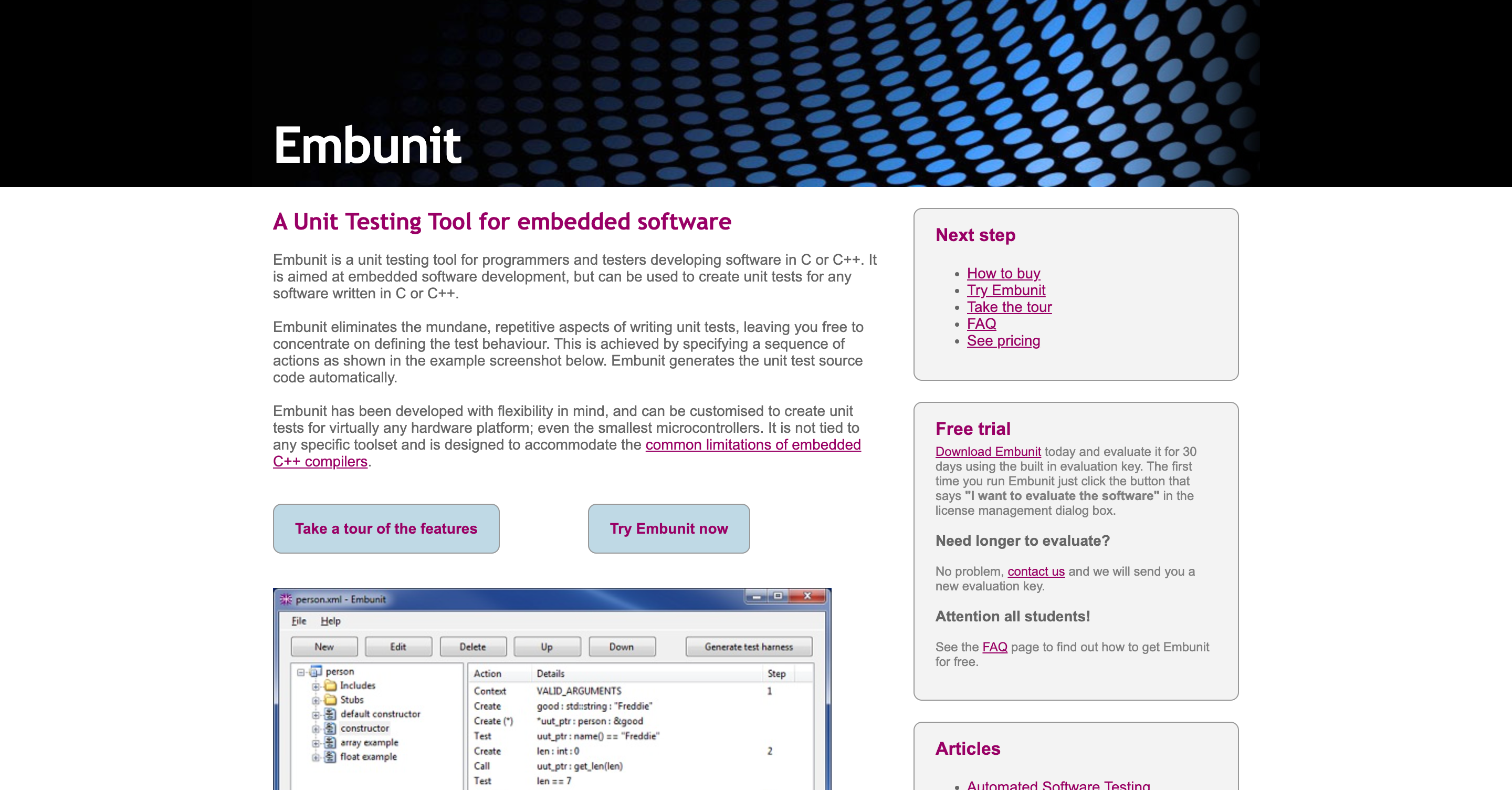1512x790 pixels.
Task: Click the Delete button in the screenshot
Action: coord(472,647)
